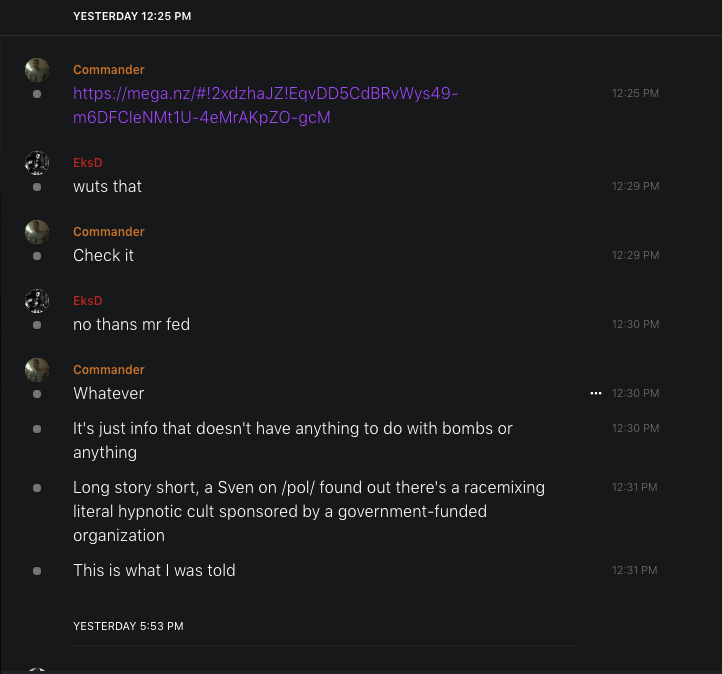Click the dot beside "This is what I was told"
Screen dimensions: 722x674
(37, 571)
